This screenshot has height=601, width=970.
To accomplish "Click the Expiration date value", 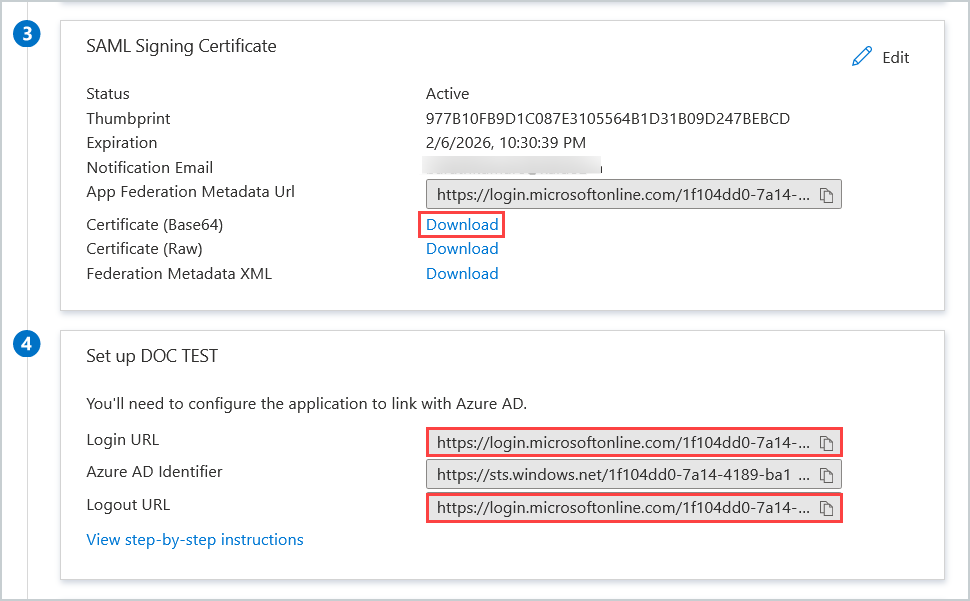I will pos(506,143).
